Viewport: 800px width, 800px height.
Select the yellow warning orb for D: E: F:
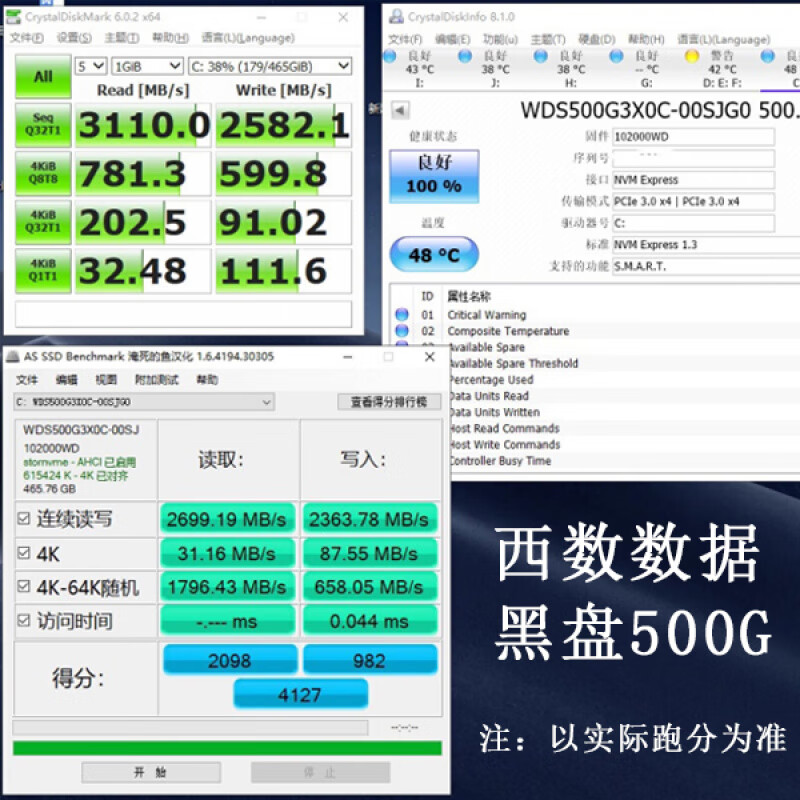[x=692, y=56]
